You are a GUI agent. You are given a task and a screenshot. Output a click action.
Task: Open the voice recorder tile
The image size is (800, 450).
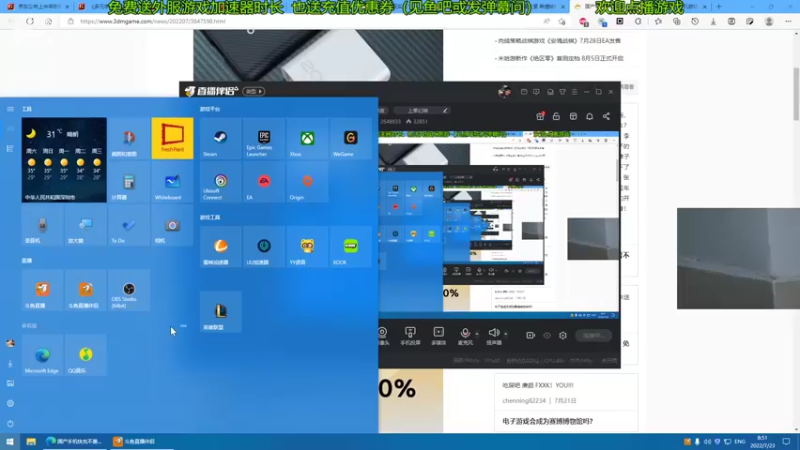tap(42, 225)
